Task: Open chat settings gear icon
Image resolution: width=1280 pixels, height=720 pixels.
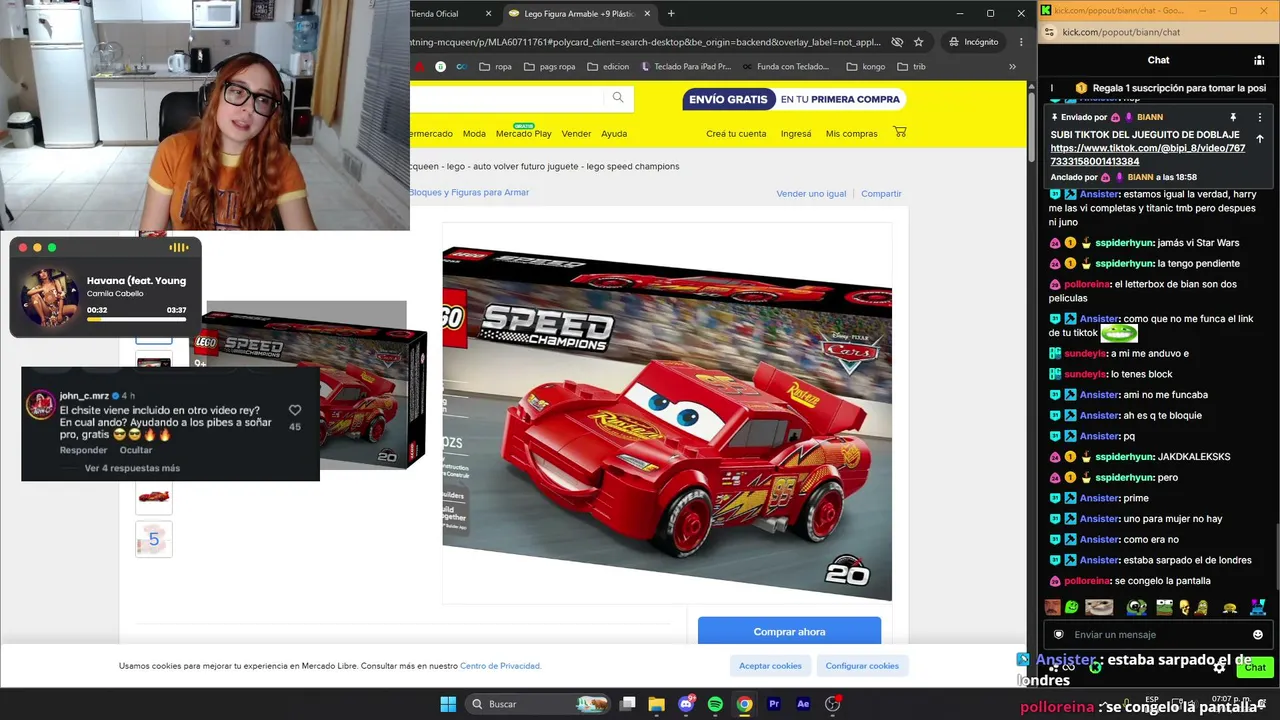Action: pos(1219,667)
